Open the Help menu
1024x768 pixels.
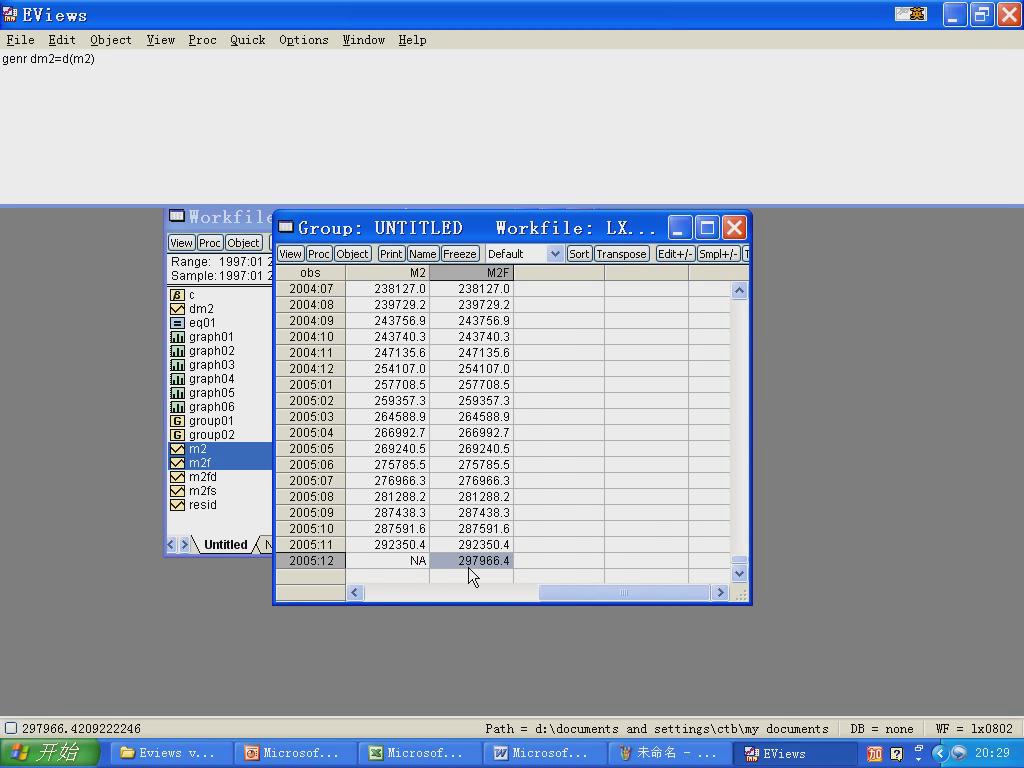coord(412,40)
